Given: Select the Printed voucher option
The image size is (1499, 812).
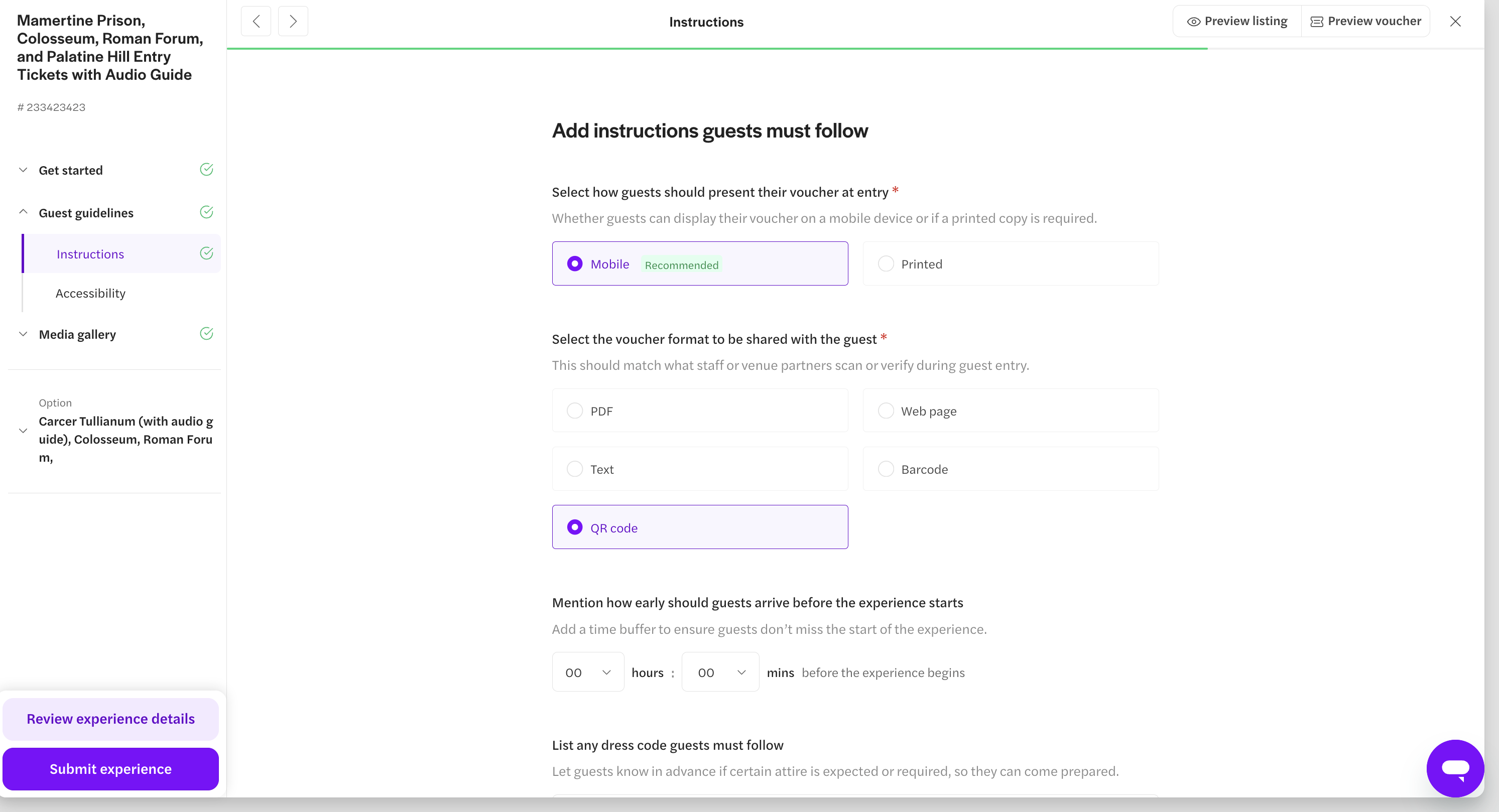Looking at the screenshot, I should (1010, 263).
